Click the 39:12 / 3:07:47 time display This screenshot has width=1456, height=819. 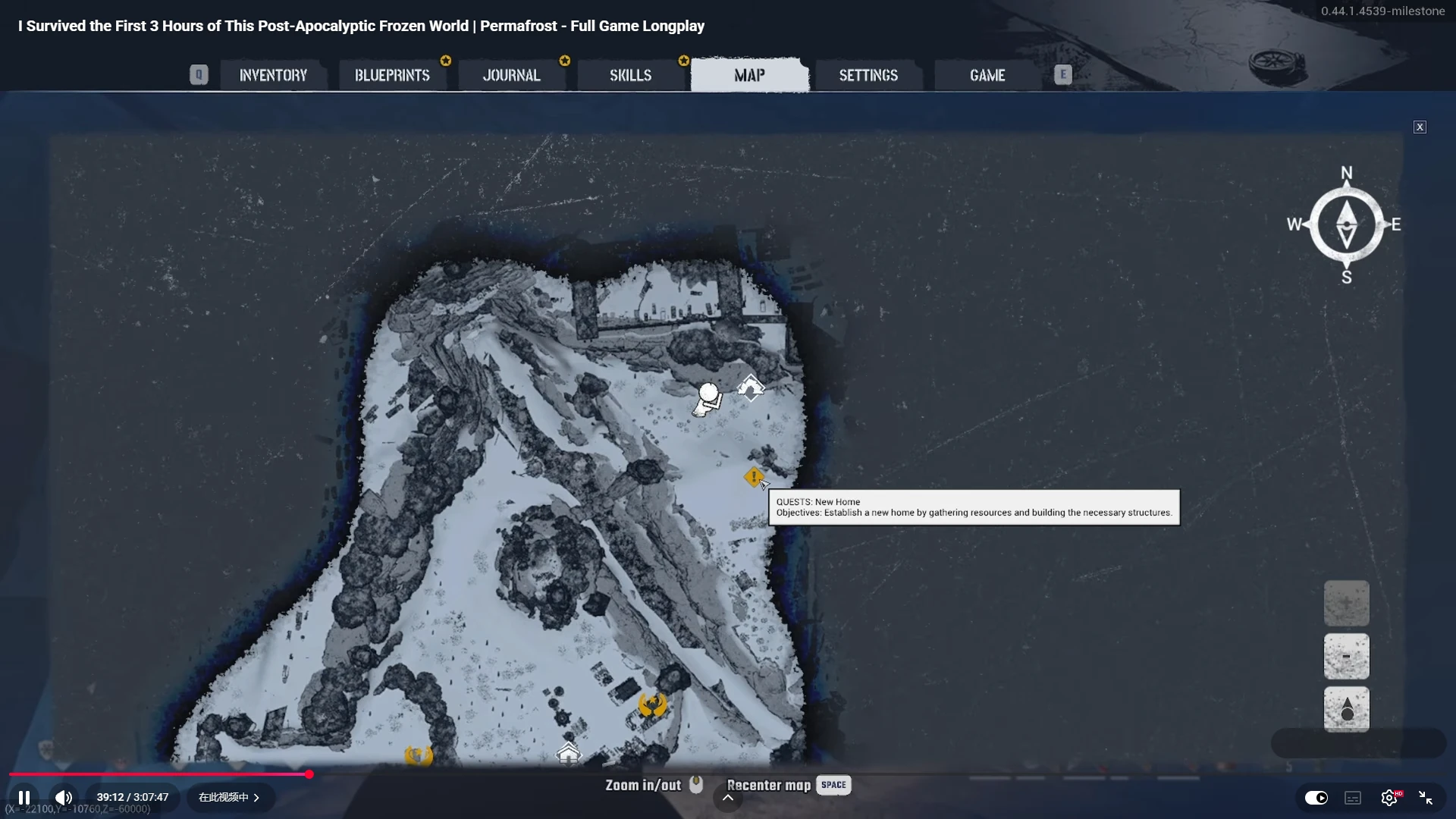pyautogui.click(x=133, y=798)
